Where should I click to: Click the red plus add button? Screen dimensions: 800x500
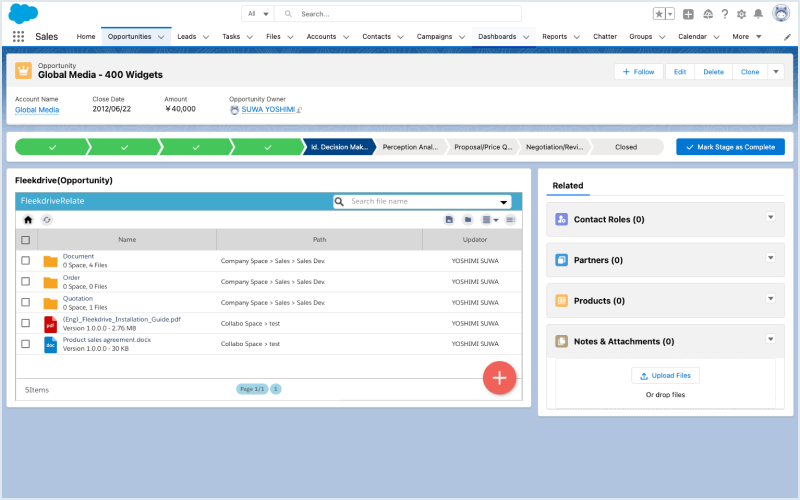499,378
